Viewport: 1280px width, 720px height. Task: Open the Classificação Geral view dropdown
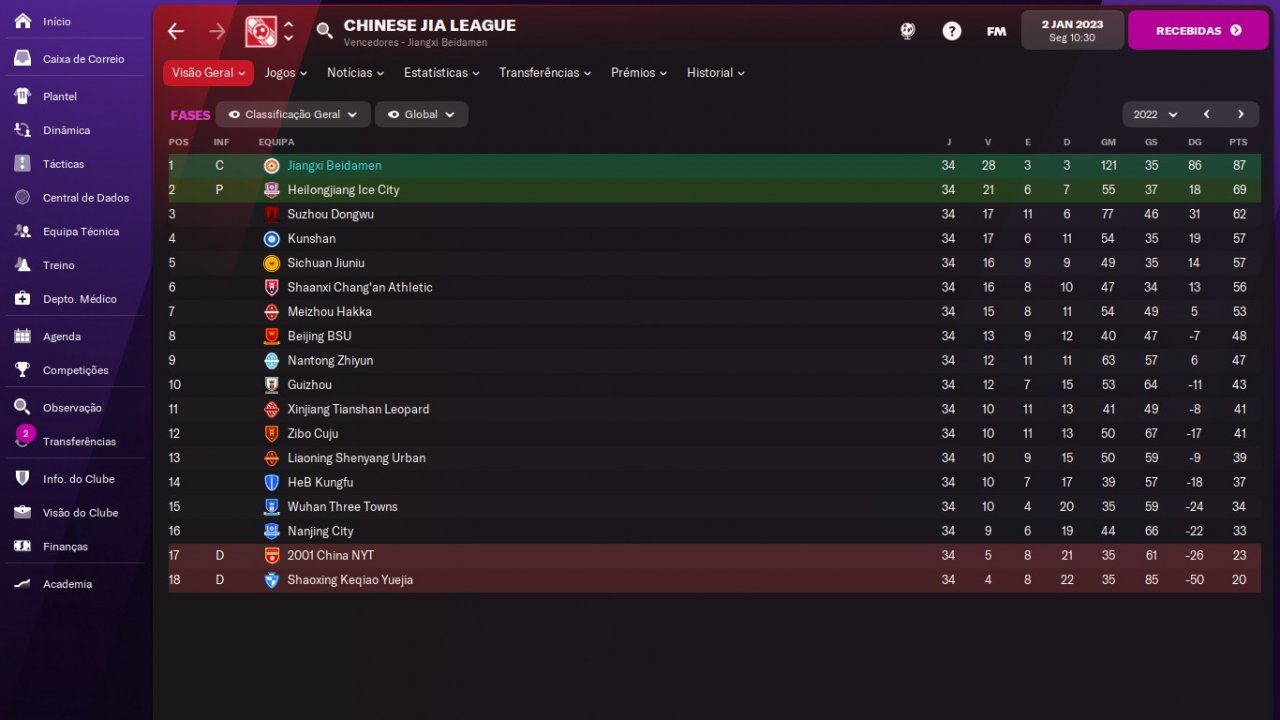pyautogui.click(x=293, y=114)
